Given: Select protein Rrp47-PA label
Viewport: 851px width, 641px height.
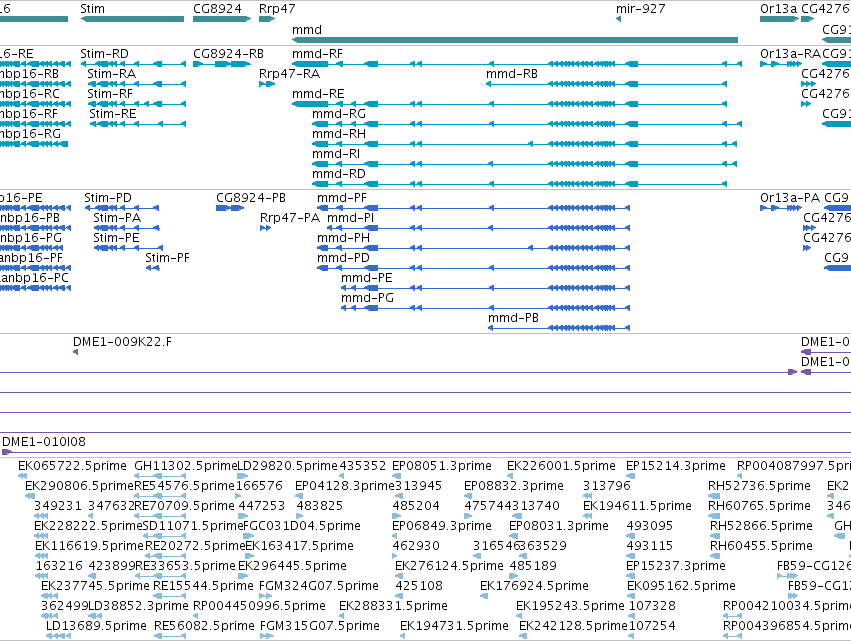Looking at the screenshot, I should click(290, 218).
